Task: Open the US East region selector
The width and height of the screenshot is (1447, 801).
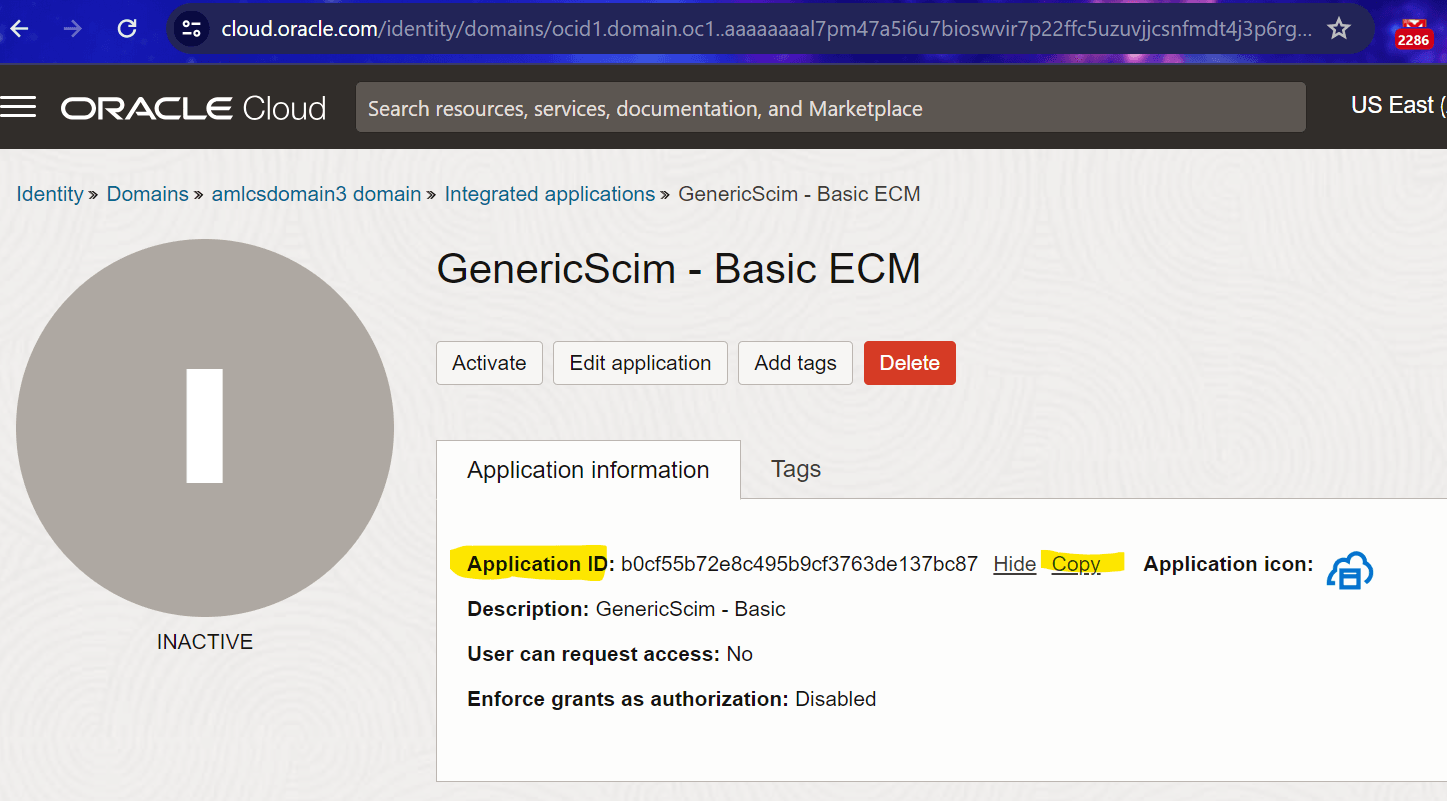Action: click(x=1398, y=106)
